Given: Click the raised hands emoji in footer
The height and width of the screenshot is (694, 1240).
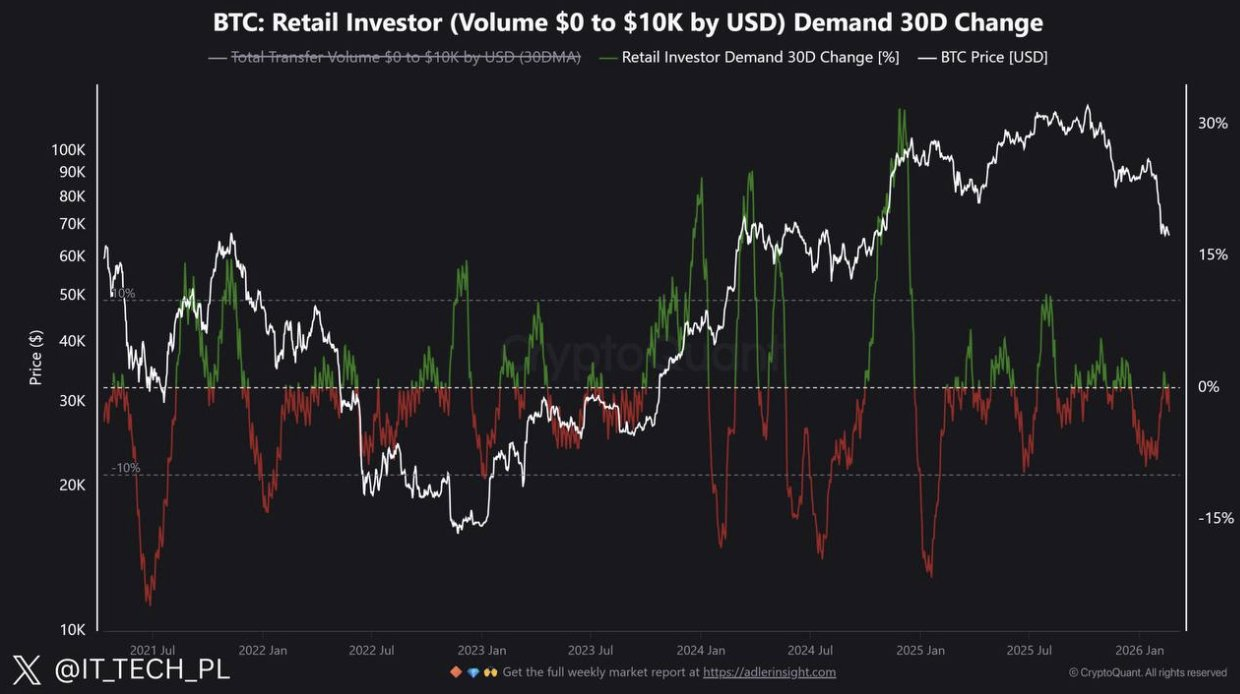Looking at the screenshot, I should tap(490, 672).
